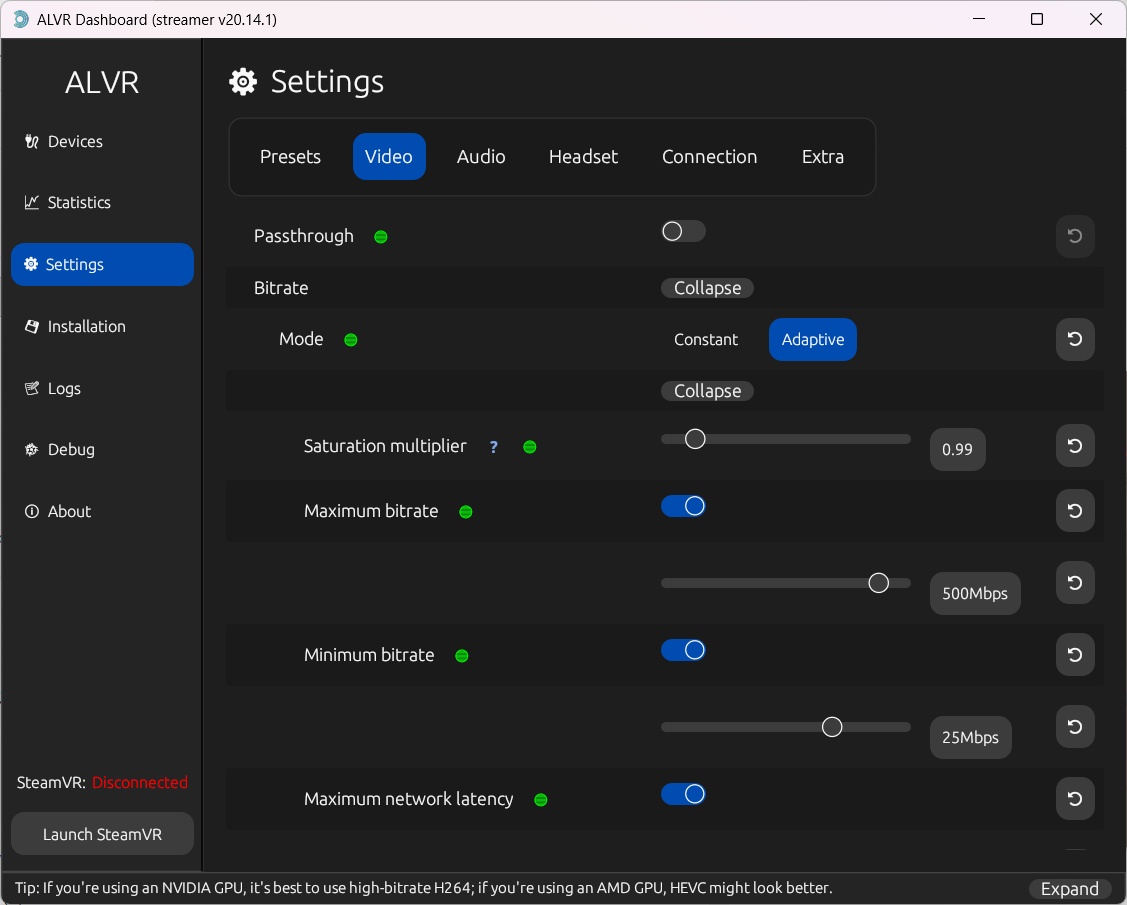Enable the Passthrough toggle

683,232
